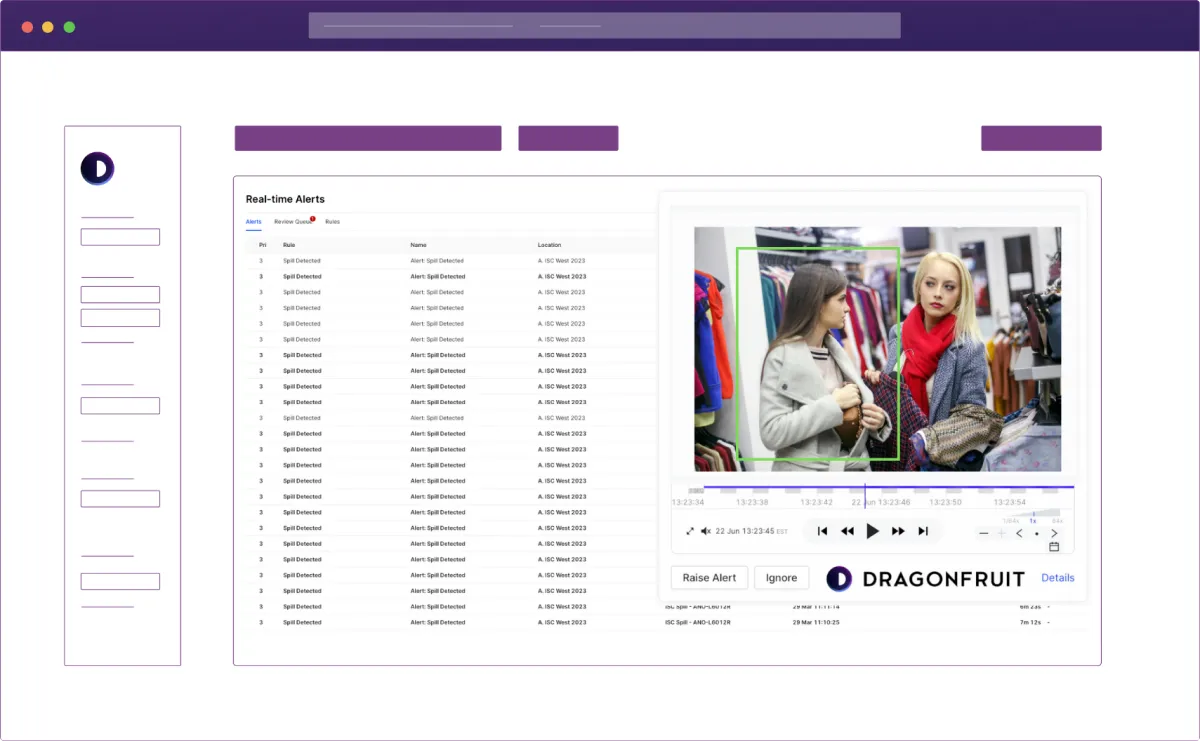Select the EST timezone label toggle
This screenshot has height=741, width=1200.
[782, 531]
